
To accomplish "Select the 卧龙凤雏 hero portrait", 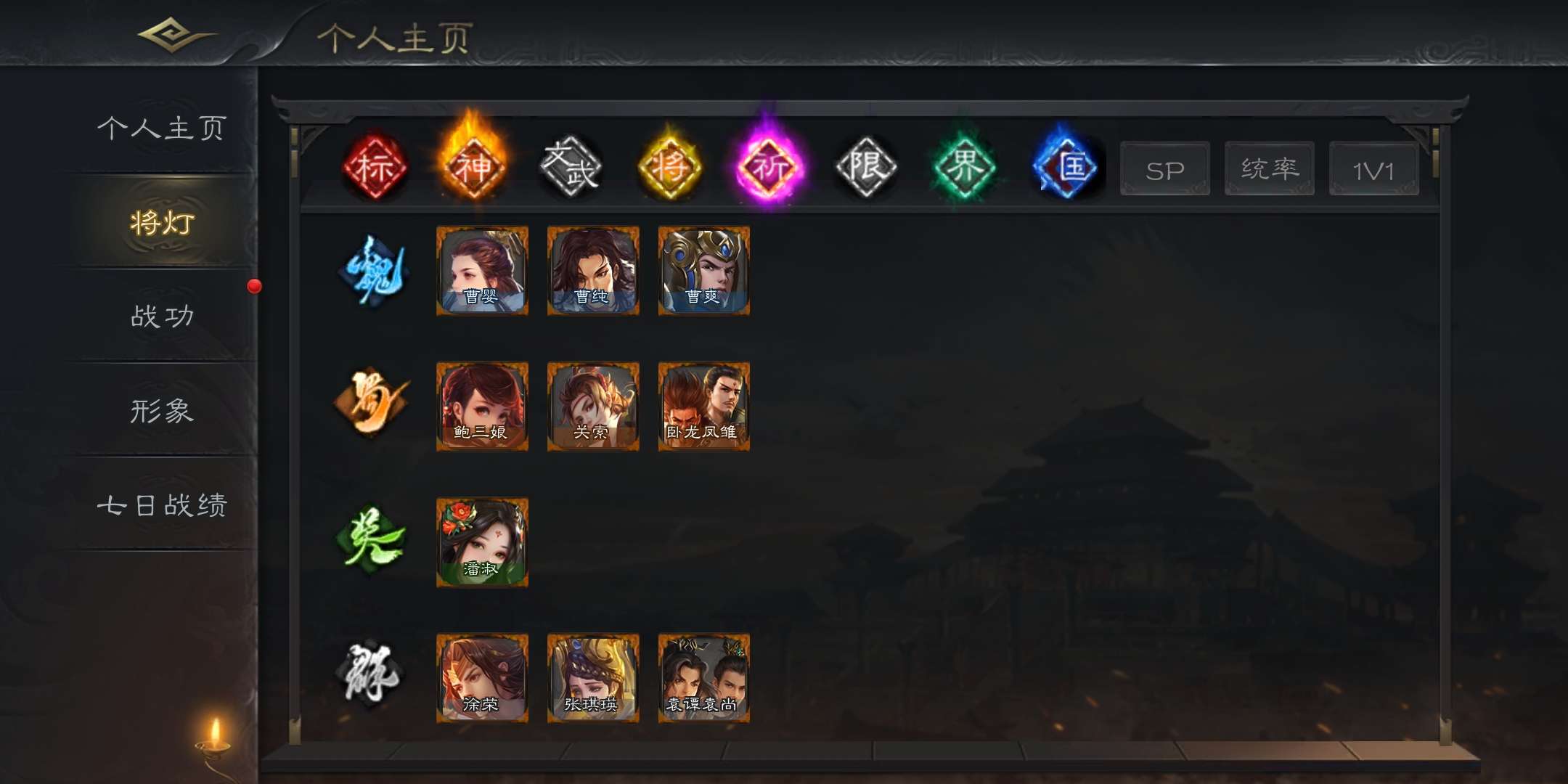I will [x=704, y=407].
